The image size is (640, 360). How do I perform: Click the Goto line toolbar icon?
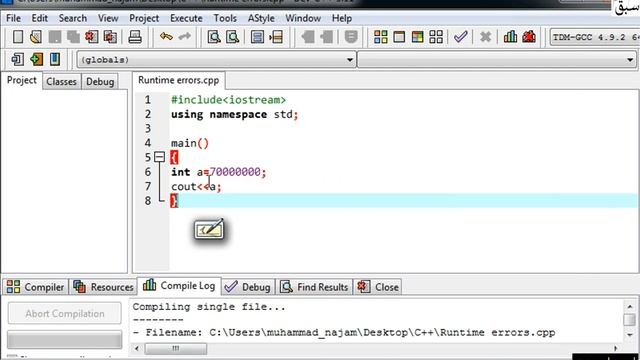click(276, 37)
